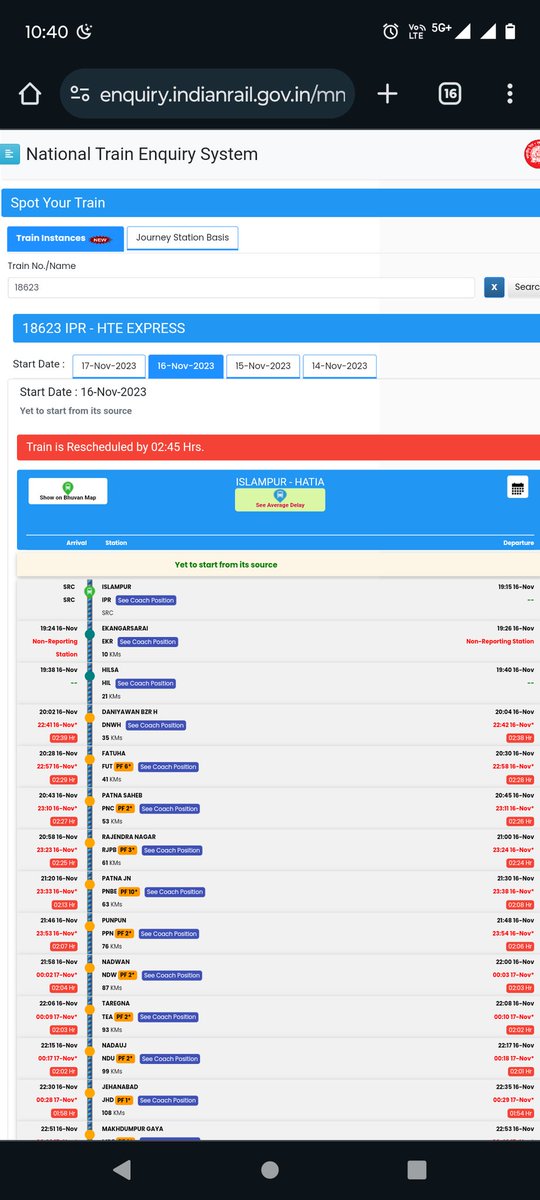See Coach Position for Jehanabad JHD
Screen dimensions: 540x1200
tap(169, 1100)
